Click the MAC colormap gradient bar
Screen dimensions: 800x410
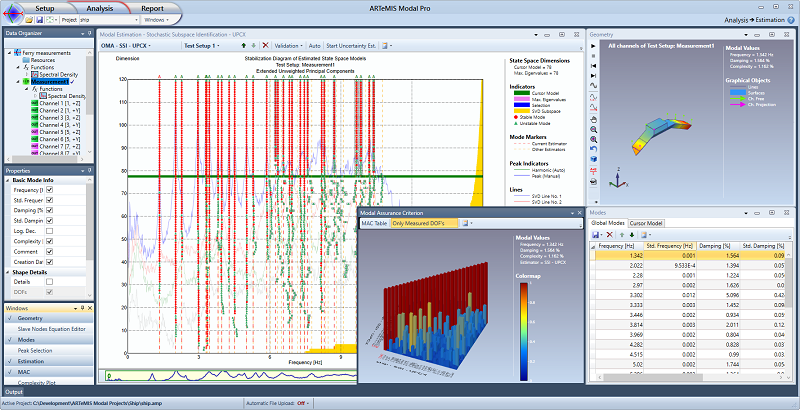pyautogui.click(x=525, y=330)
